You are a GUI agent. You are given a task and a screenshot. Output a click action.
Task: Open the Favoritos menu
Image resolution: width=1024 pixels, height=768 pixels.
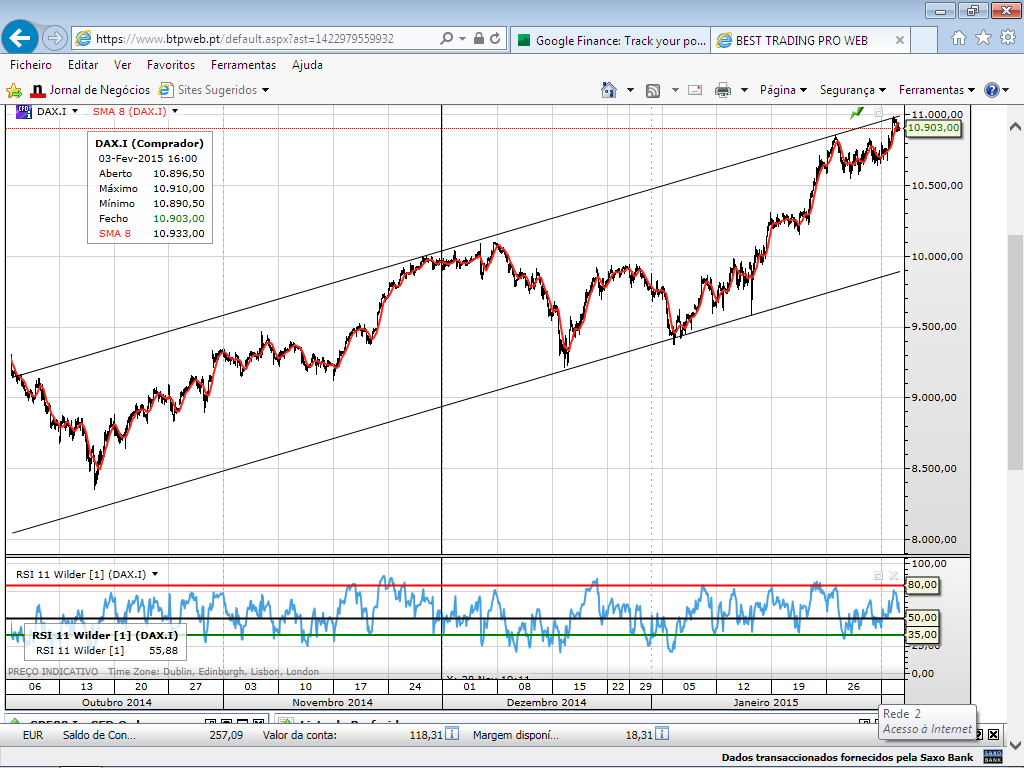click(170, 65)
